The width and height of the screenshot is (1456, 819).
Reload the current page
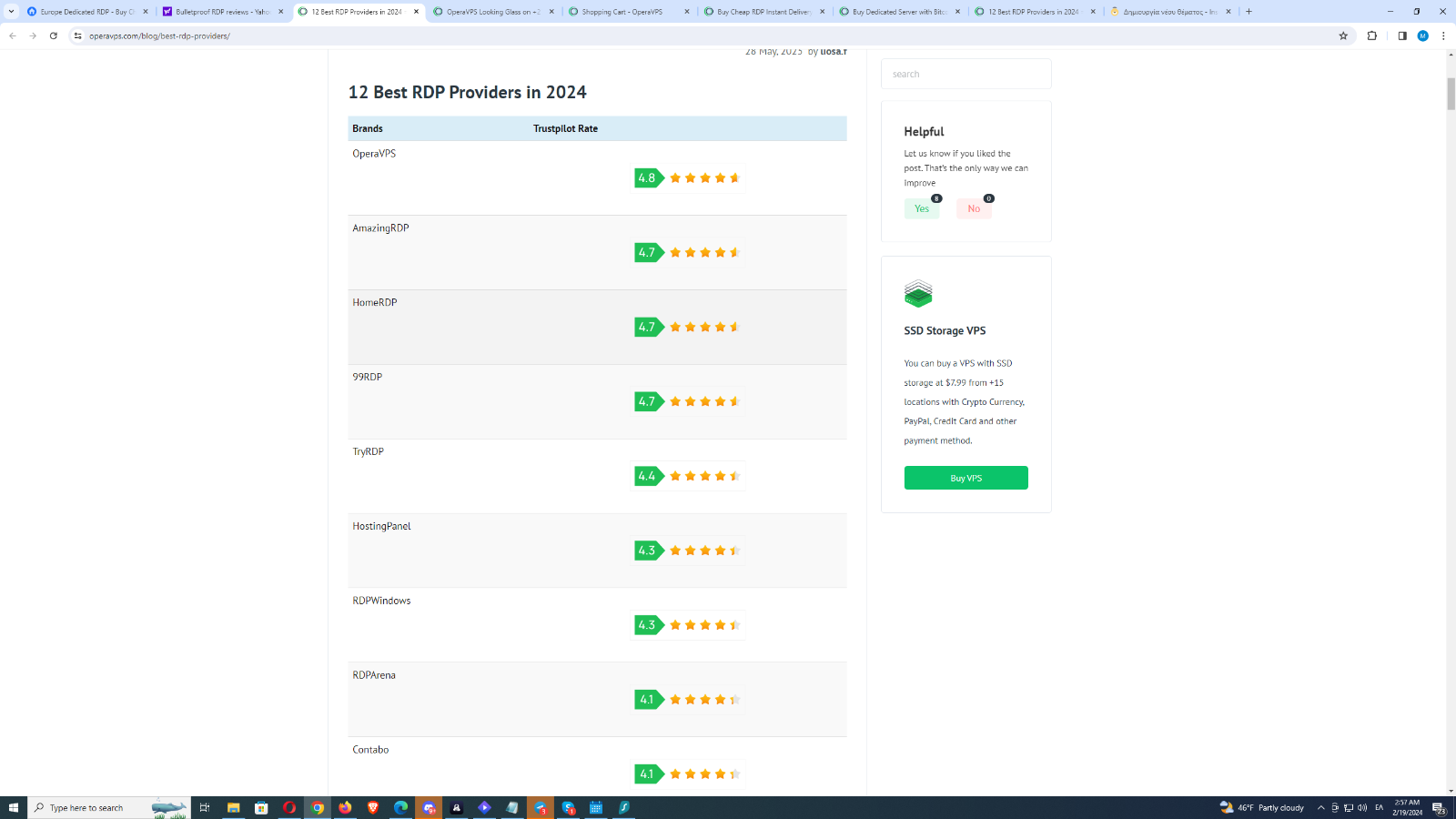coord(54,35)
